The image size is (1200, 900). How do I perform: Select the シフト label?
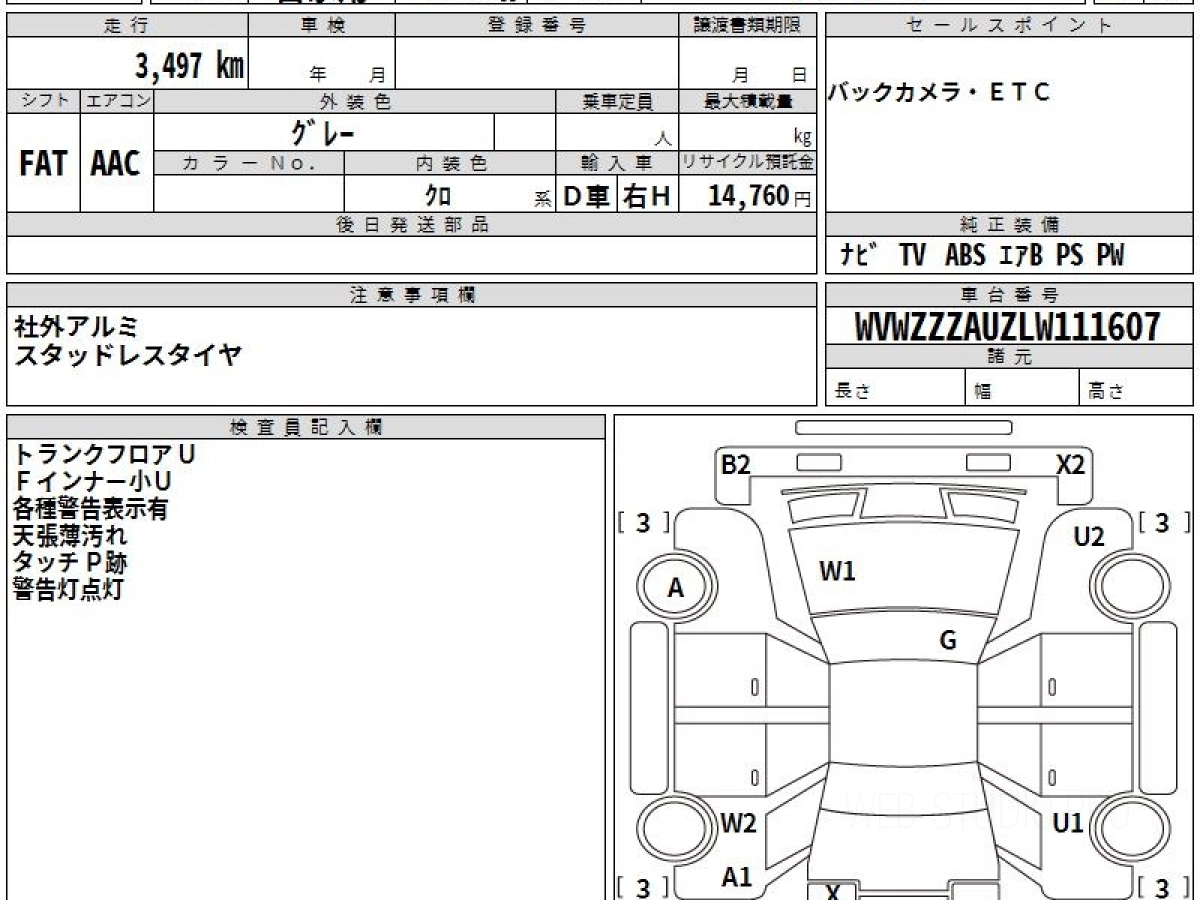click(43, 101)
